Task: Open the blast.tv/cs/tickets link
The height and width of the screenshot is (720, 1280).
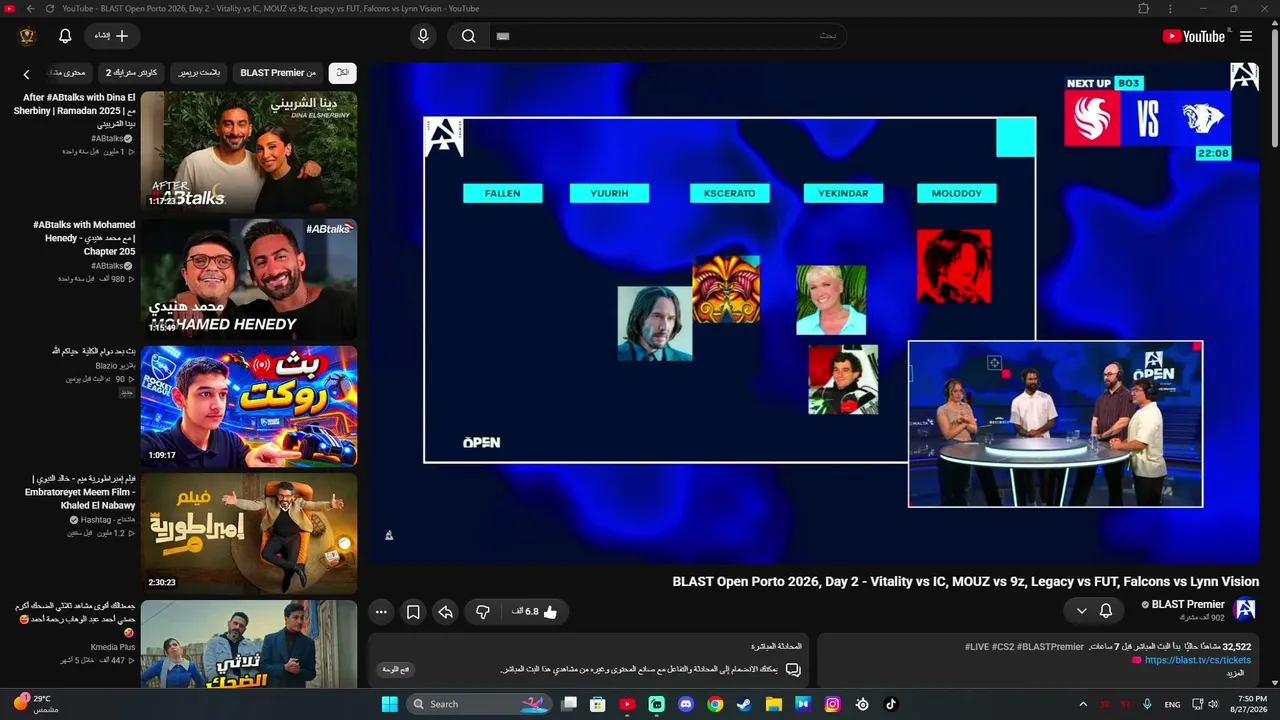Action: (x=1198, y=660)
